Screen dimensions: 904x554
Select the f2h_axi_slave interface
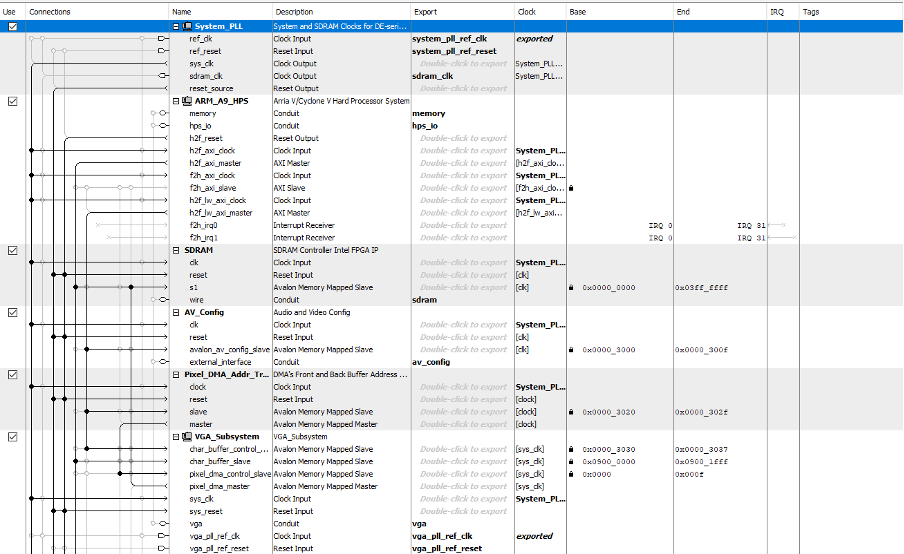(x=213, y=188)
